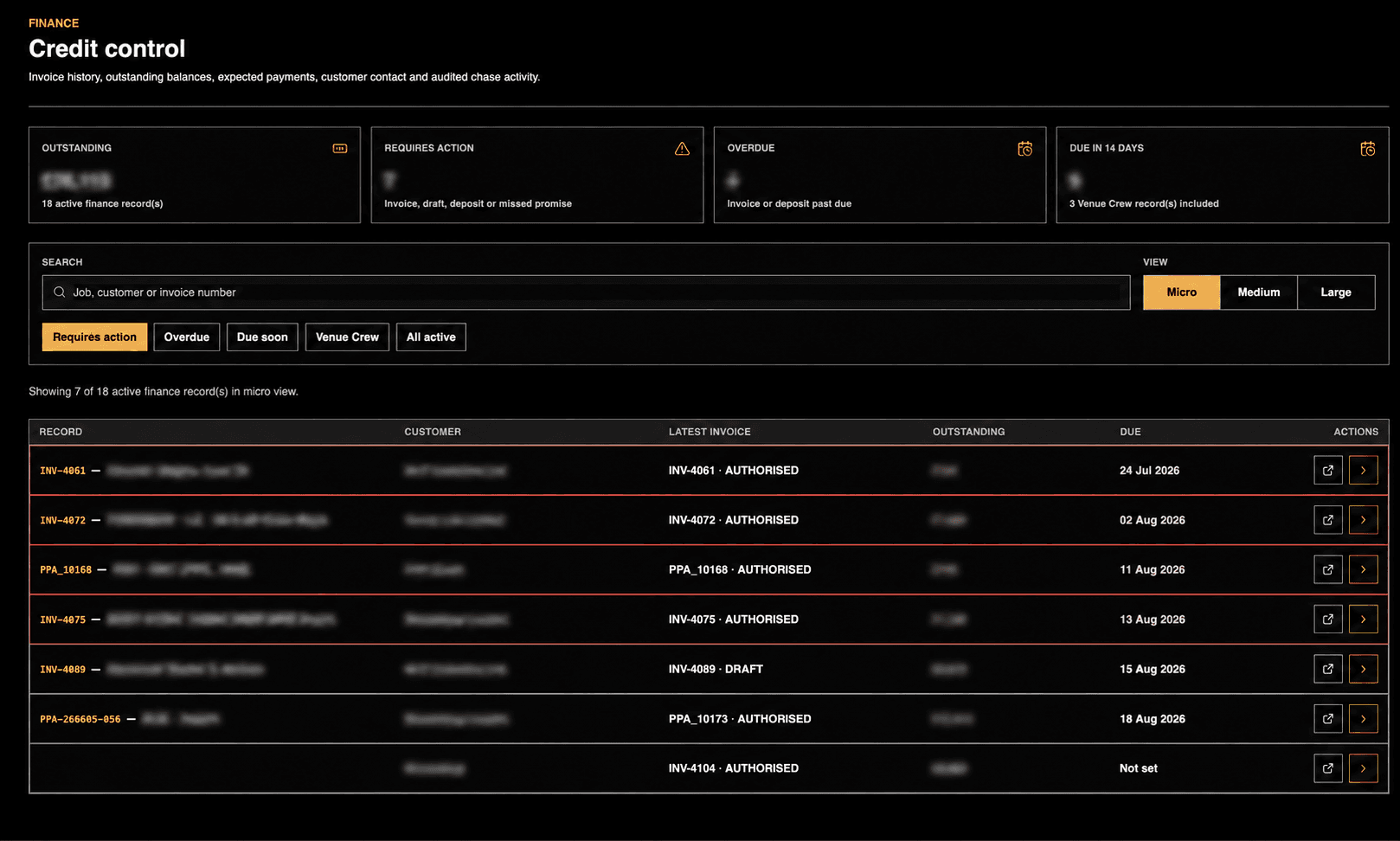Click the Due column header
The height and width of the screenshot is (841, 1400).
(x=1130, y=432)
